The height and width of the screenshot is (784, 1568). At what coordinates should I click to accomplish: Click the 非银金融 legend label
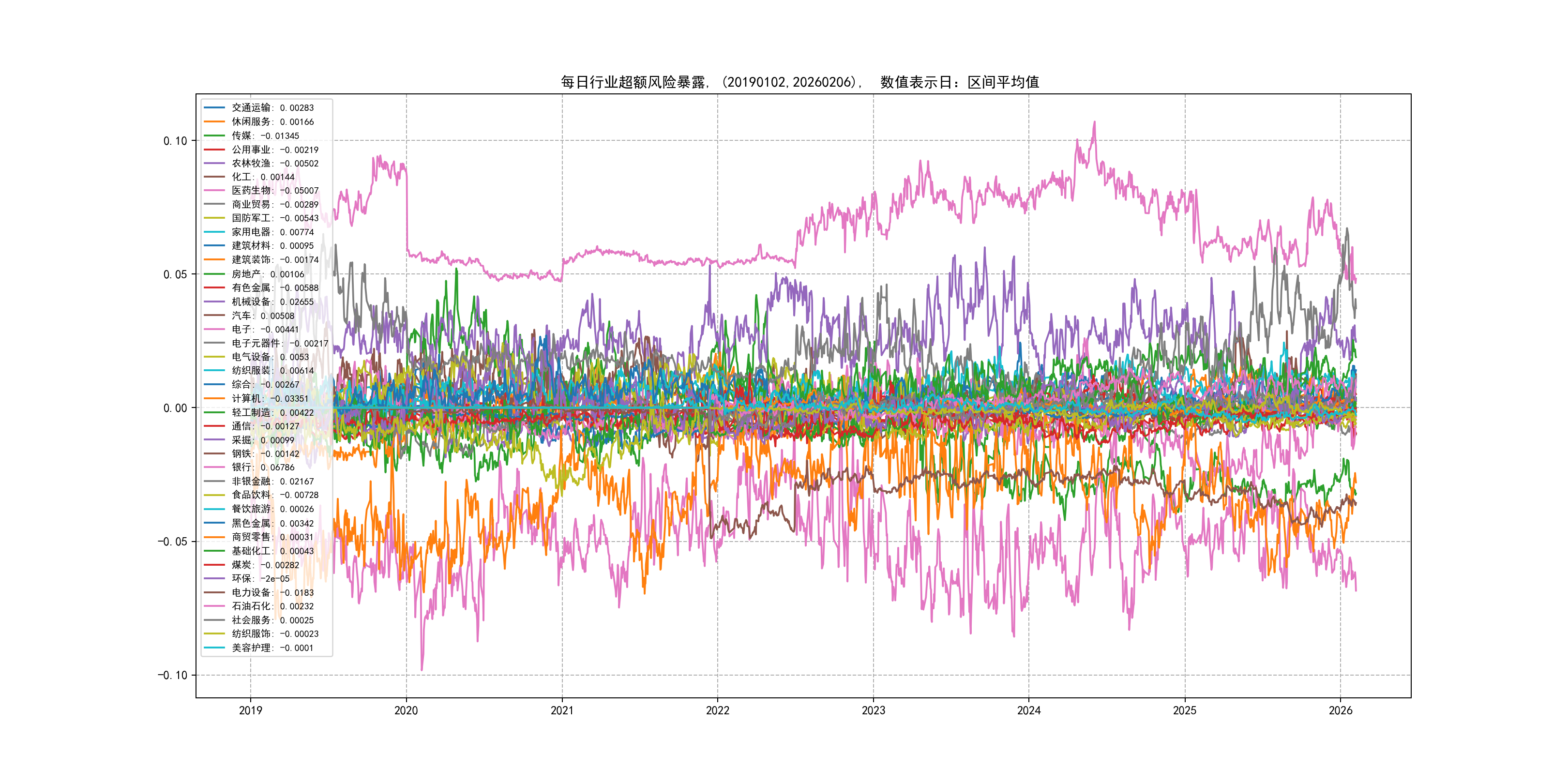point(272,482)
